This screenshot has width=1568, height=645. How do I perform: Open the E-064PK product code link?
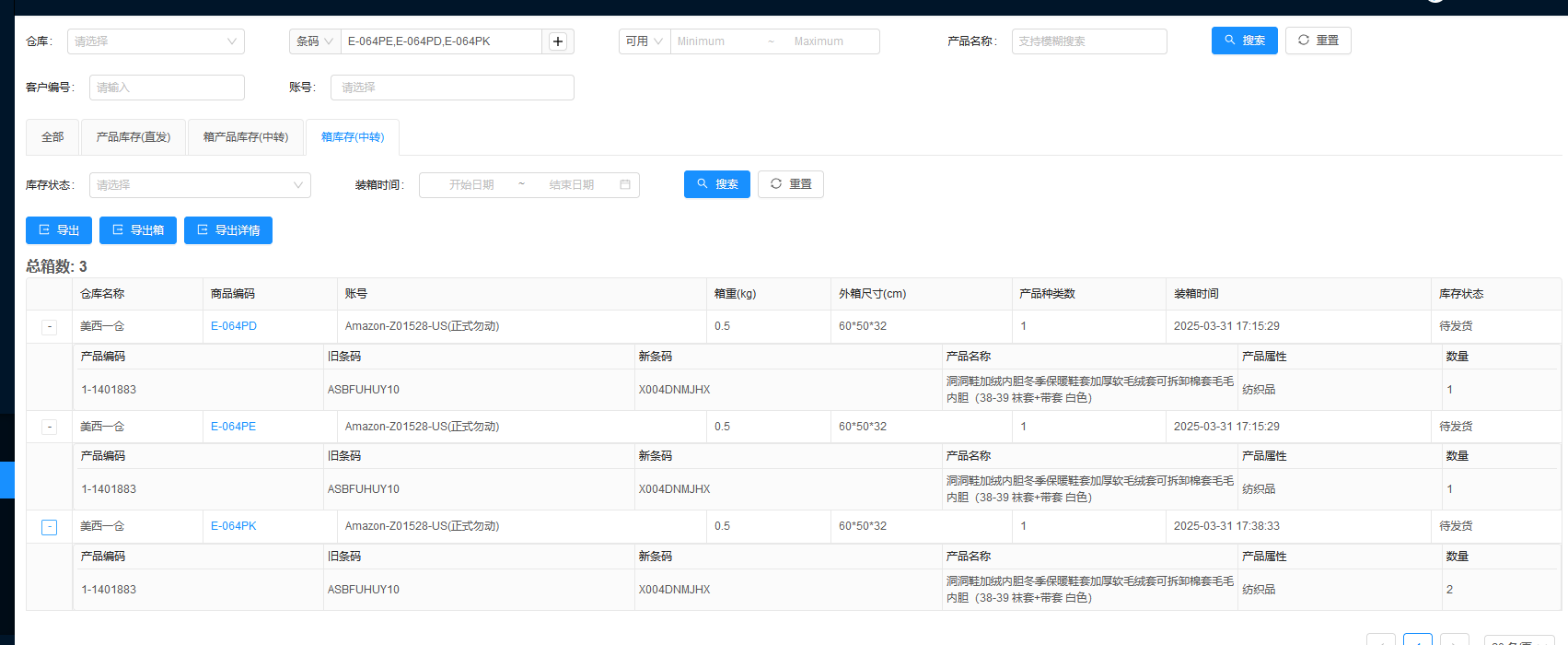click(234, 526)
